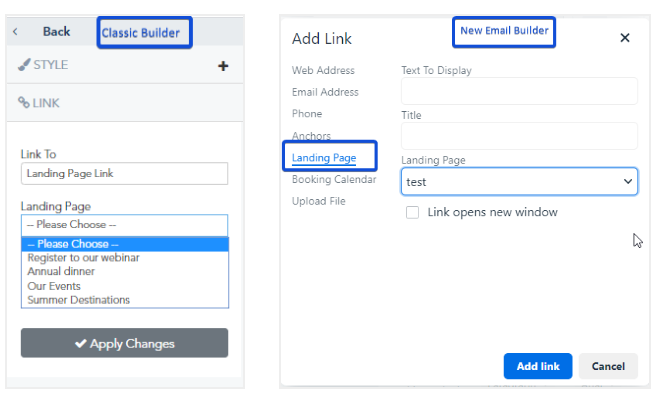The image size is (662, 403).
Task: Switch to the Phone link type
Action: click(x=307, y=114)
